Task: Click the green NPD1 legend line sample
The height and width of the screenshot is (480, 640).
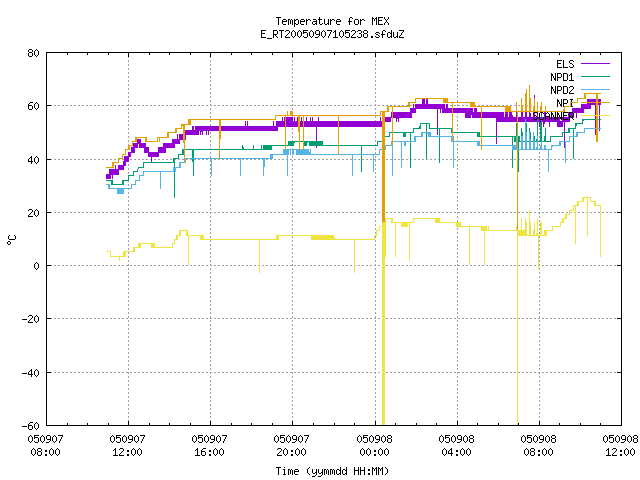Action: 595,76
